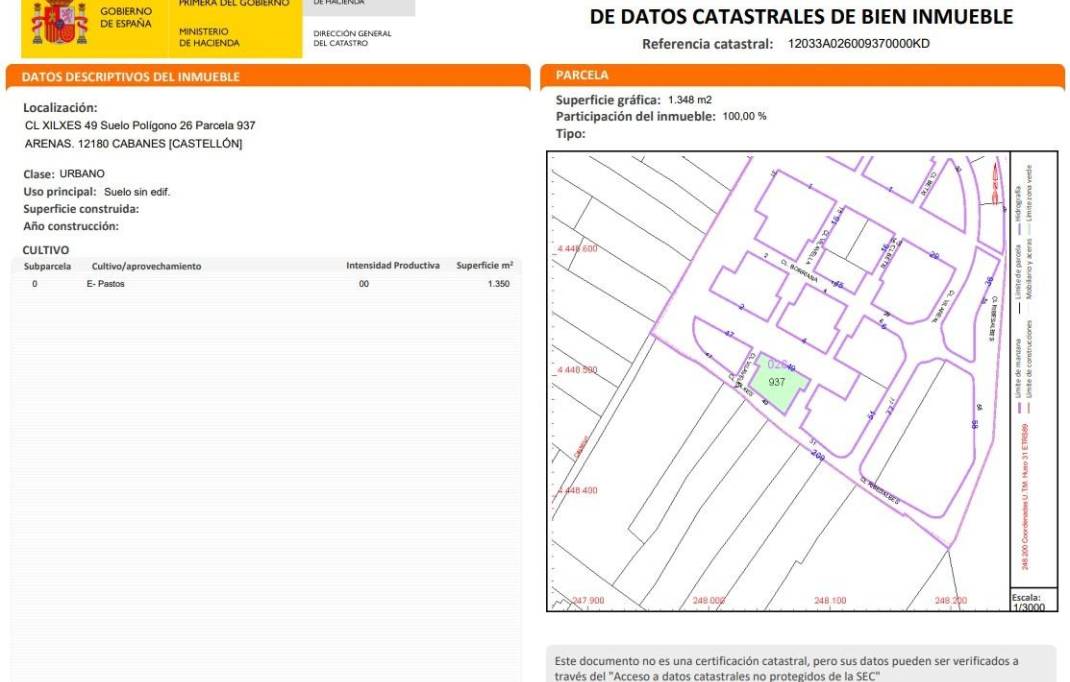
Task: Click the "CL XILXES 49" address line
Action: tap(139, 126)
